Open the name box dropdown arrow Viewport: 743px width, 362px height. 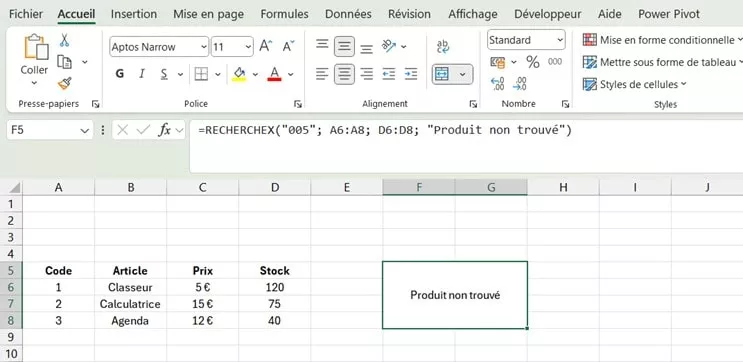coord(85,130)
